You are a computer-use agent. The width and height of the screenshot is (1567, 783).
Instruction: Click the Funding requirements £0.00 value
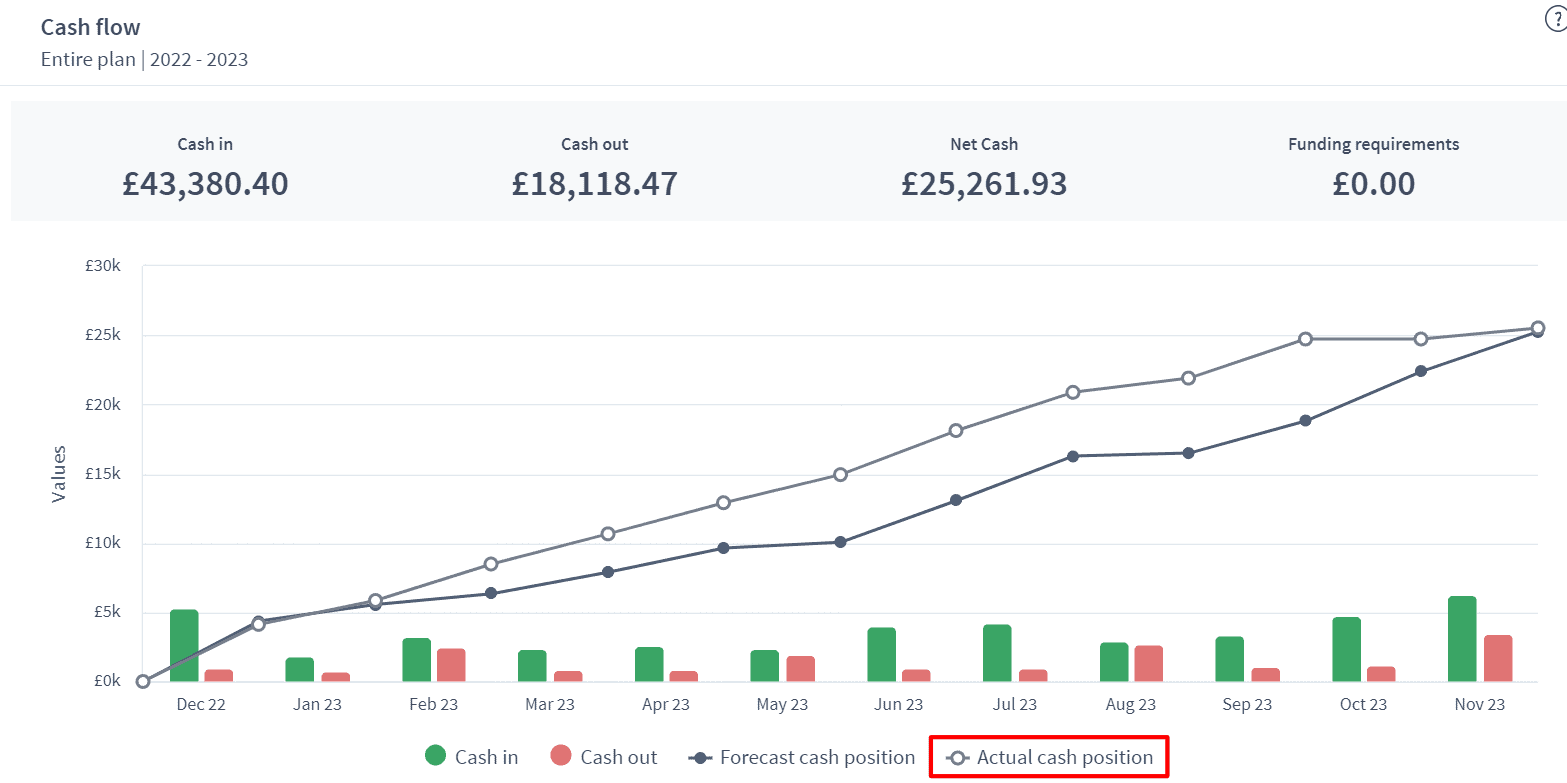pos(1373,184)
